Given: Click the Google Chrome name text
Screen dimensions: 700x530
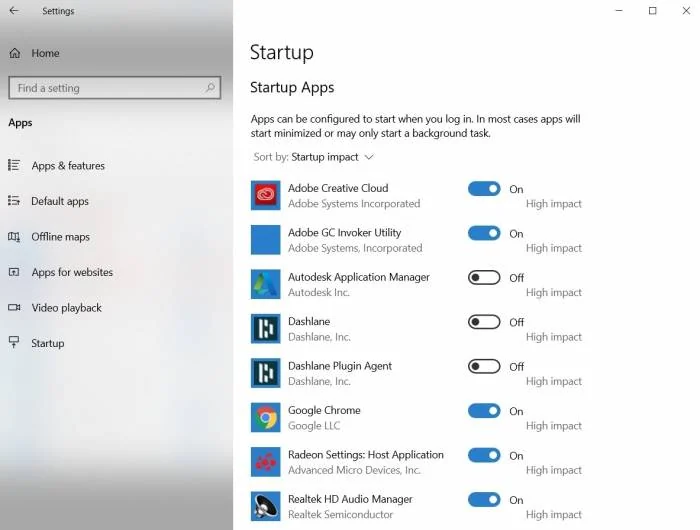Looking at the screenshot, I should [x=324, y=410].
